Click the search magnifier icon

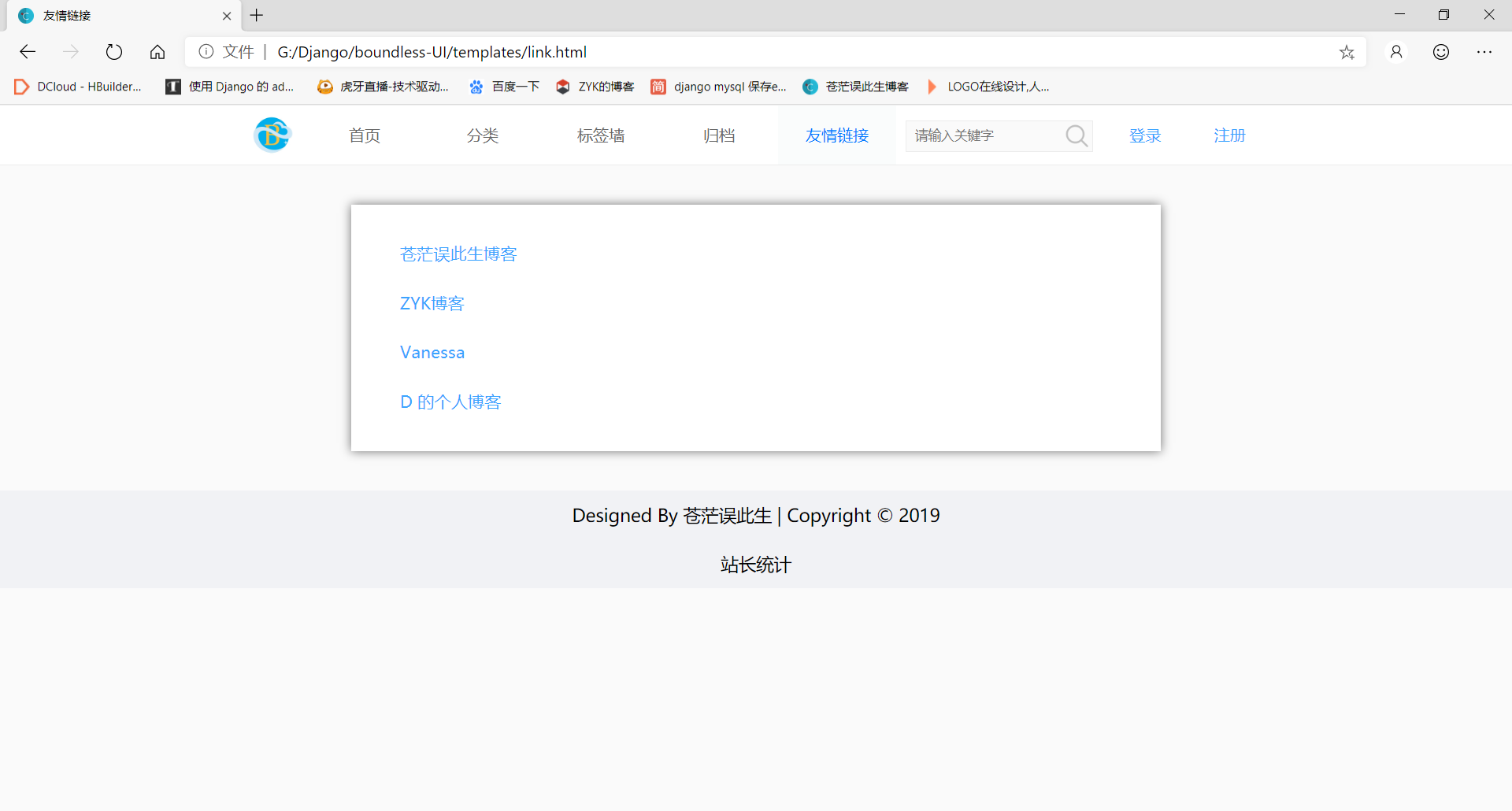click(1076, 136)
